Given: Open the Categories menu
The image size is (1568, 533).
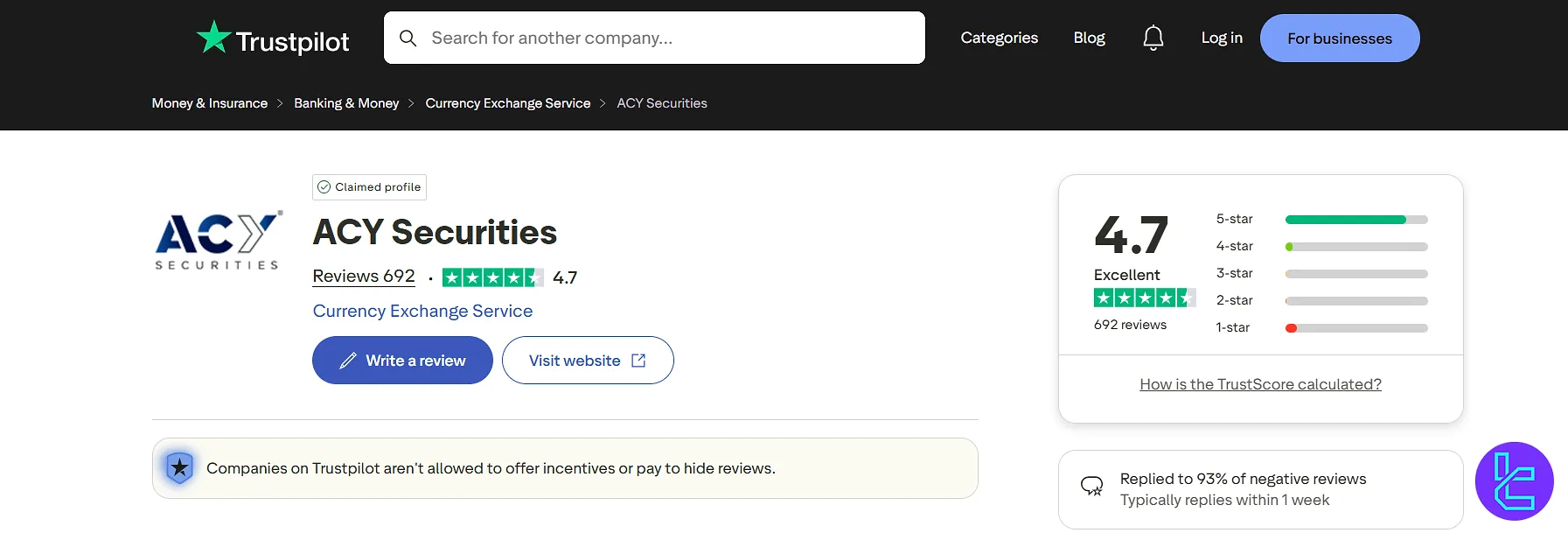Looking at the screenshot, I should (999, 38).
